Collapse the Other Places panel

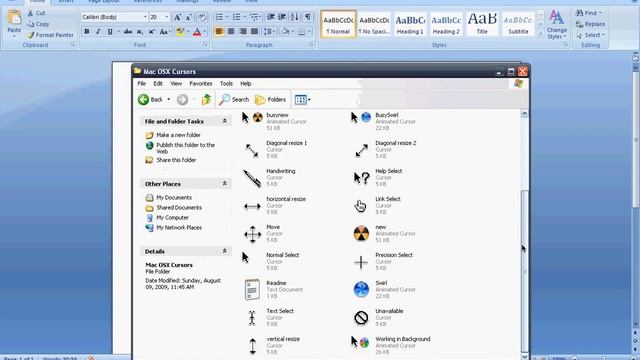coord(224,184)
